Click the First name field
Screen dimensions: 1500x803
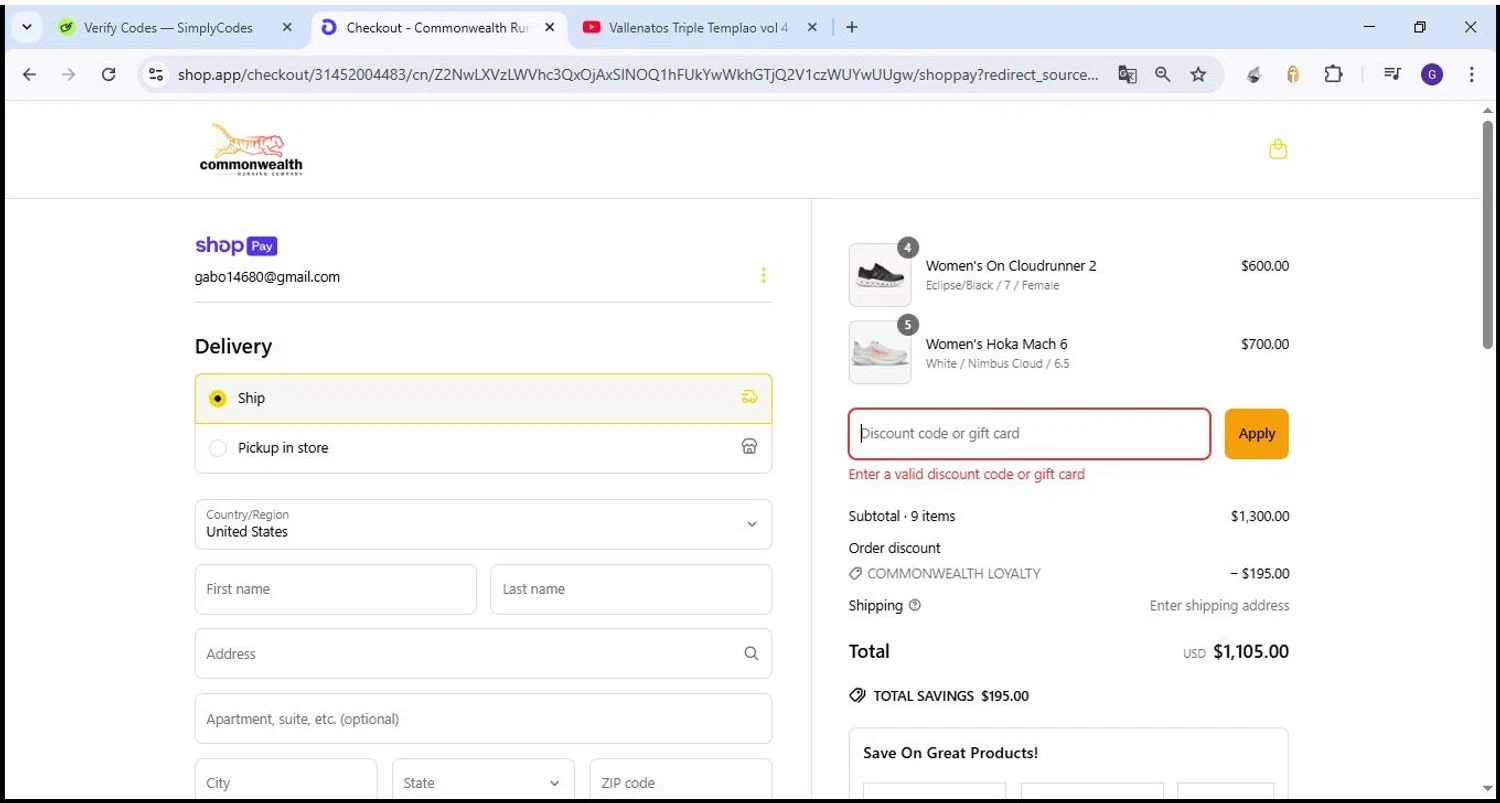pyautogui.click(x=335, y=589)
